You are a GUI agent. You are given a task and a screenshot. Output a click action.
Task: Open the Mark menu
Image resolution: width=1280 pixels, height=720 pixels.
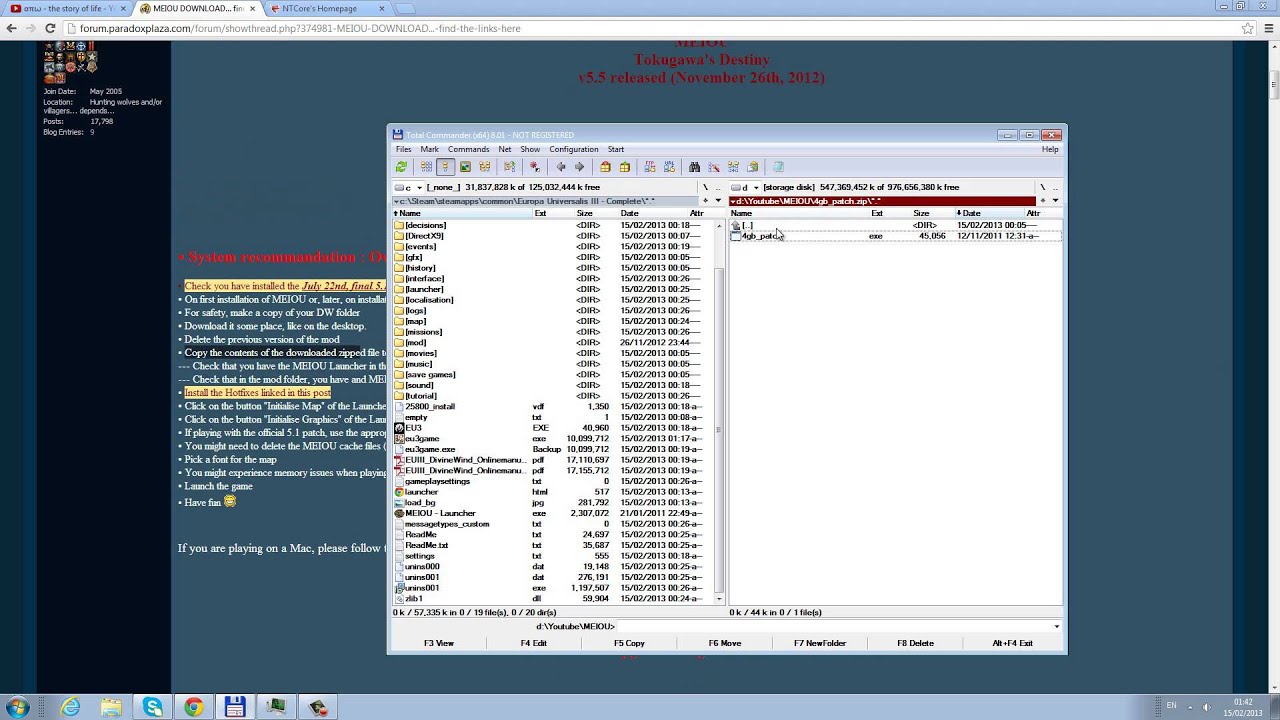point(429,149)
